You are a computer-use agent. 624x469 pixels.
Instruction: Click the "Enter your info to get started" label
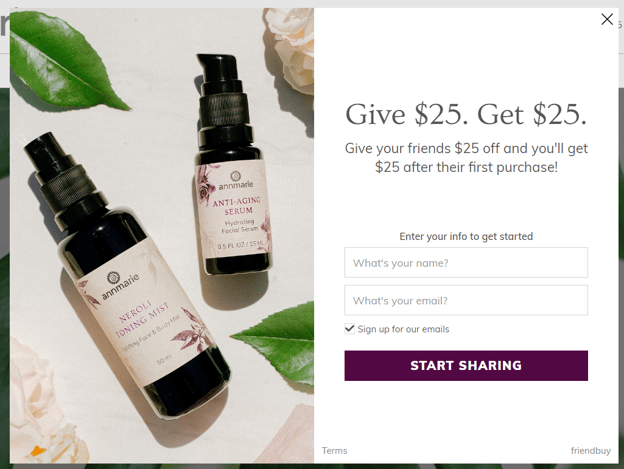[466, 236]
